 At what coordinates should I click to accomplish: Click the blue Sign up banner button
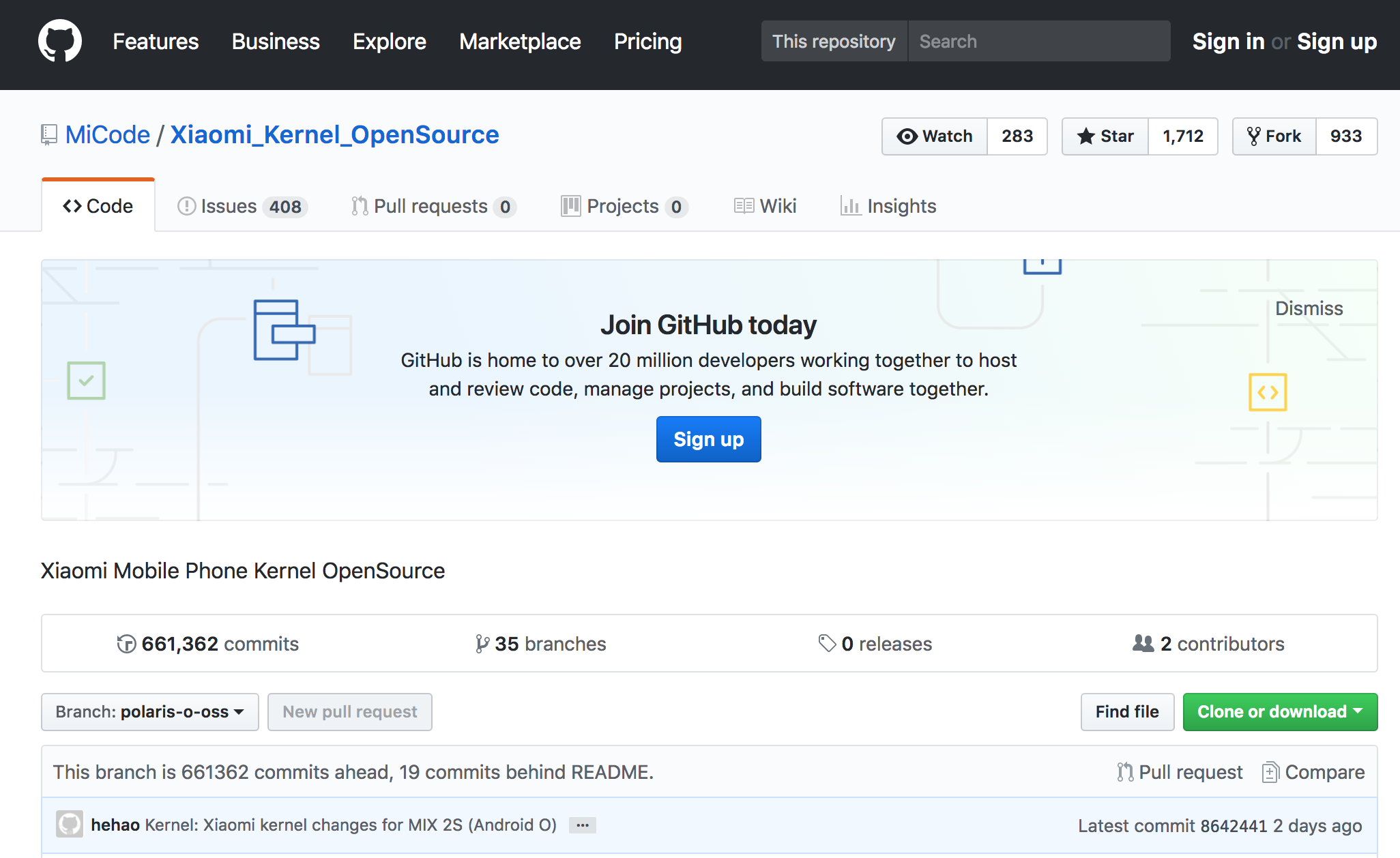[x=708, y=439]
